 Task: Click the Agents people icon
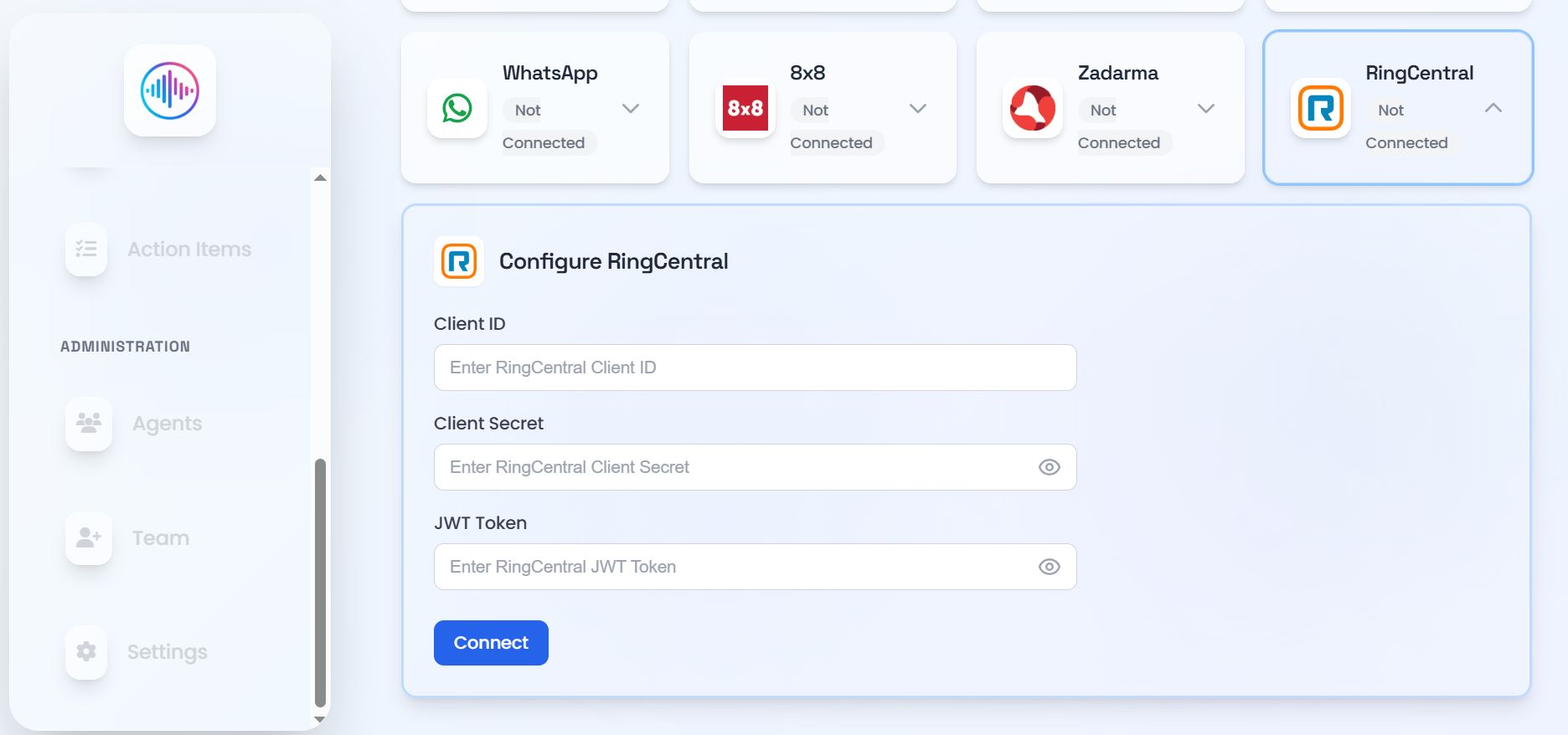click(x=89, y=423)
